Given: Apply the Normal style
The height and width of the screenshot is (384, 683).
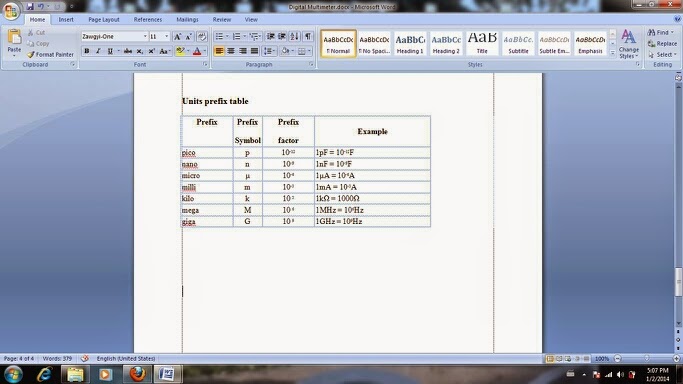Looking at the screenshot, I should (338, 43).
